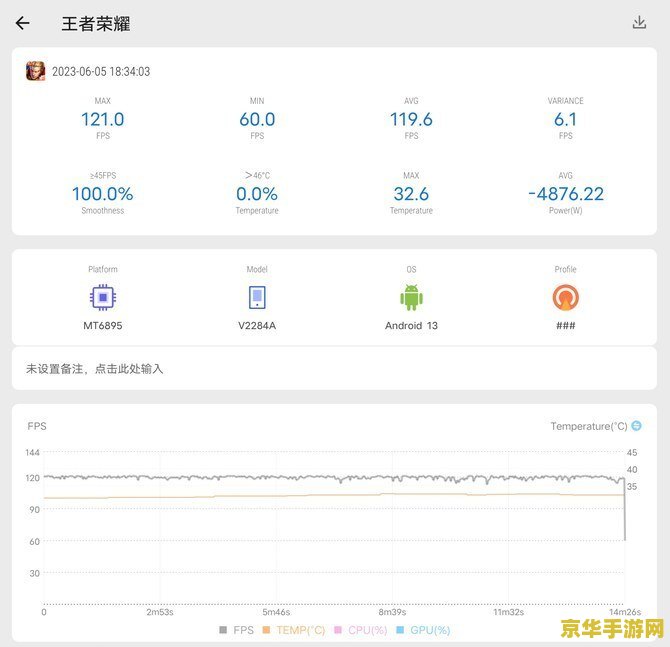
Task: Select the average power value -4876.22
Action: (566, 194)
